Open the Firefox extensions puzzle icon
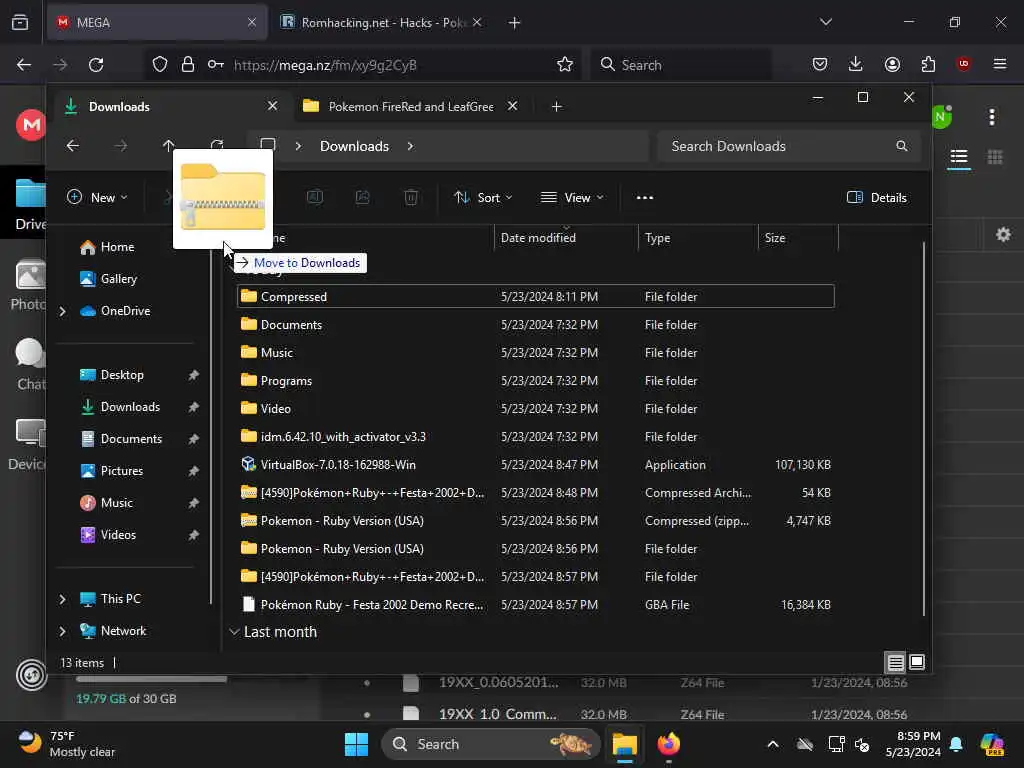The height and width of the screenshot is (768, 1024). 928,64
